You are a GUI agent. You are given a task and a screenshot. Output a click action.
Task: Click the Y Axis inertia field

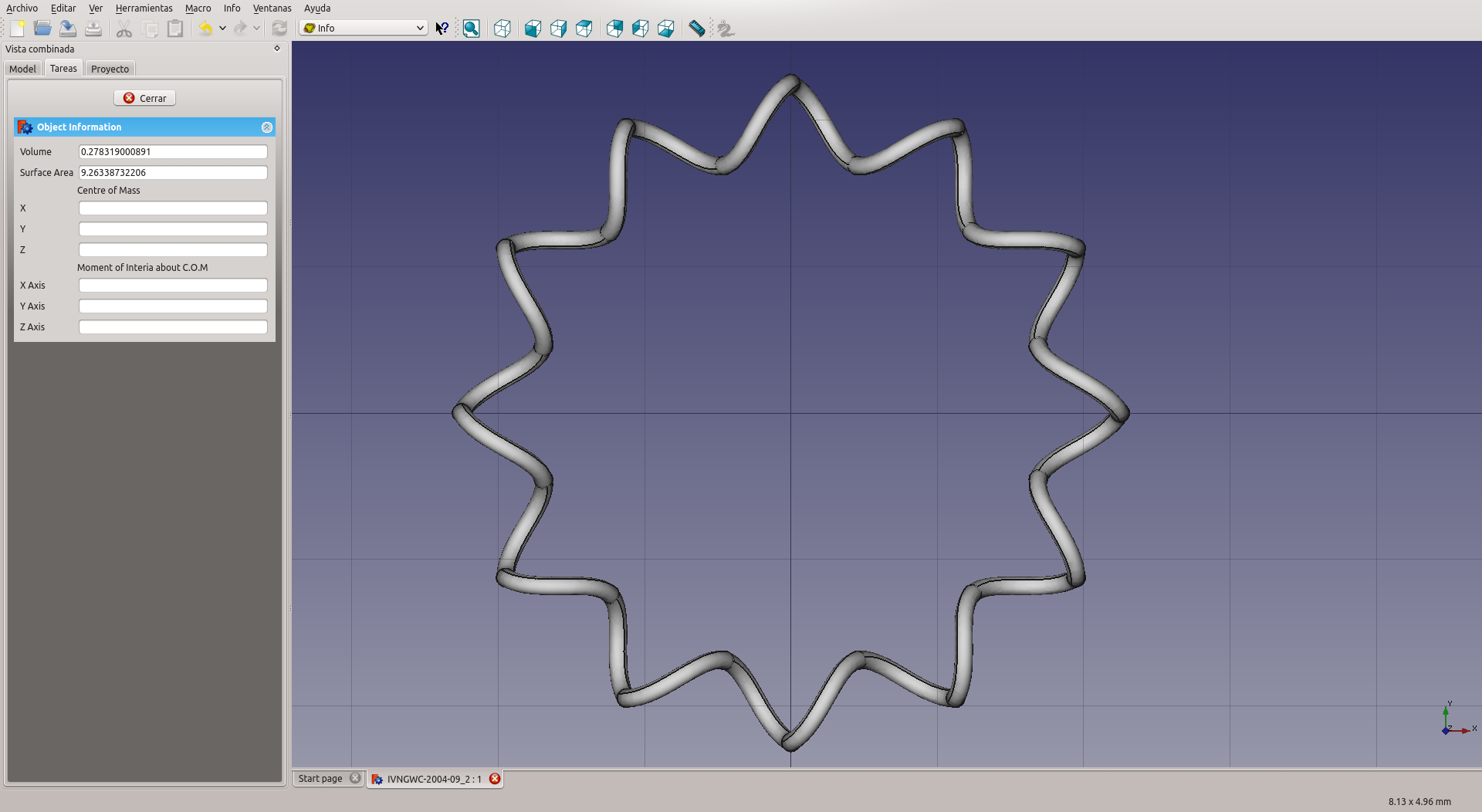coord(173,306)
